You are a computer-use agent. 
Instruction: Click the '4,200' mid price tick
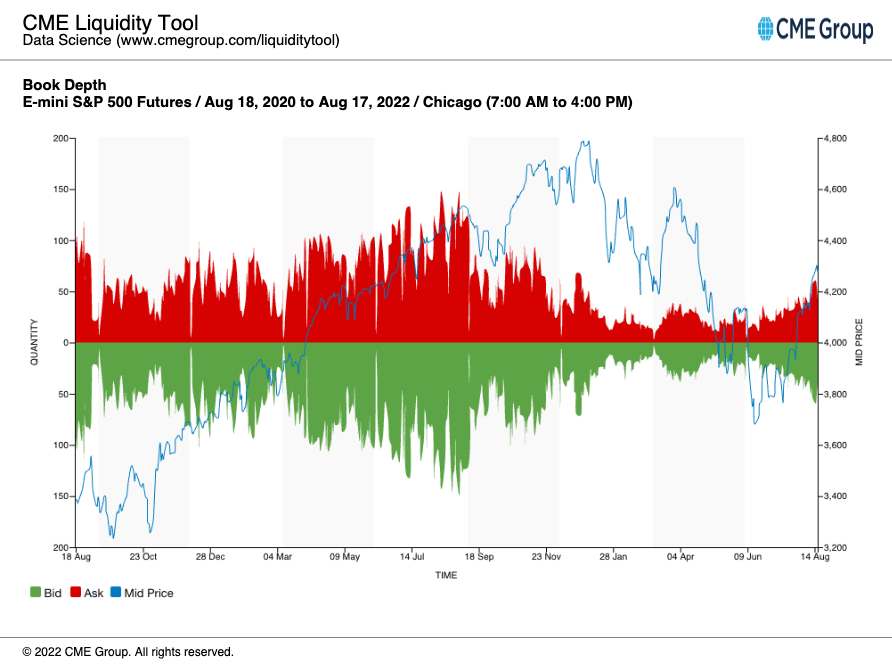(x=835, y=292)
